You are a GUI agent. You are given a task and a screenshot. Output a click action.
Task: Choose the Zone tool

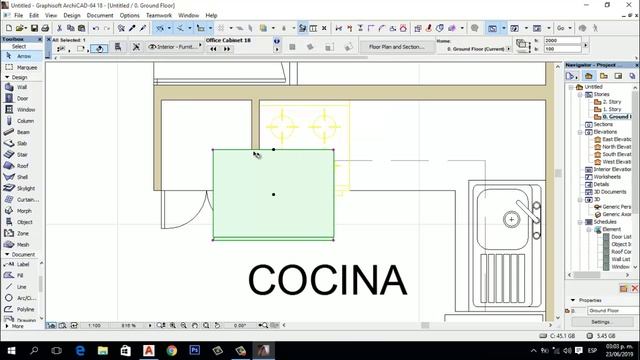(x=21, y=233)
